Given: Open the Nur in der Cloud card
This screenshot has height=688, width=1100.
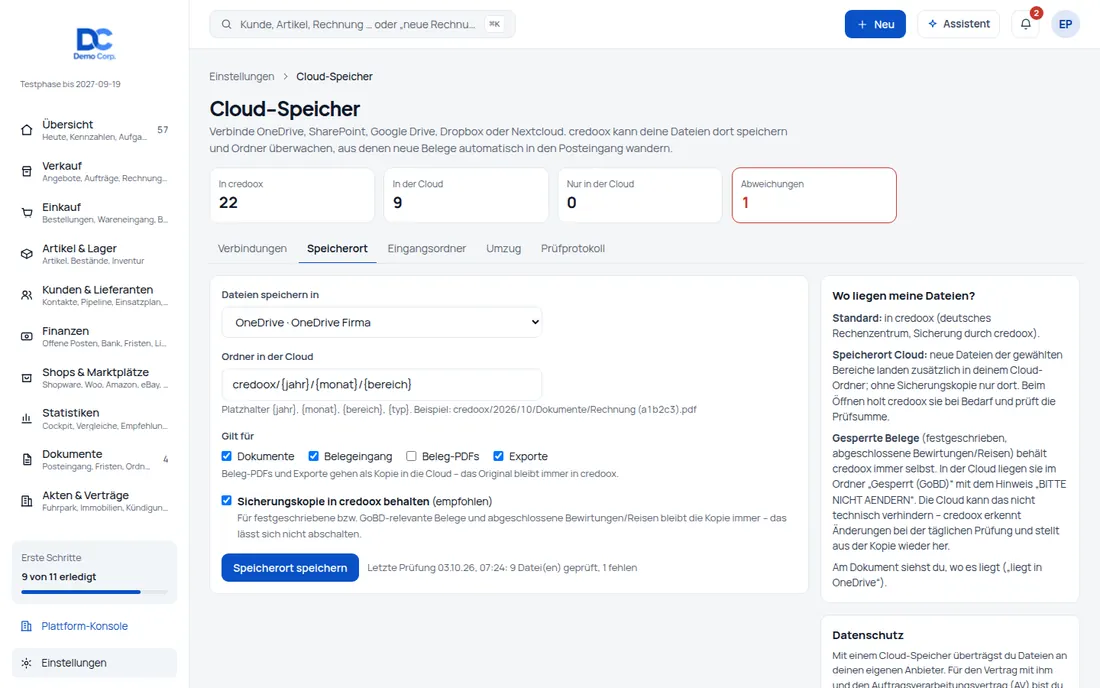Looking at the screenshot, I should 640,195.
